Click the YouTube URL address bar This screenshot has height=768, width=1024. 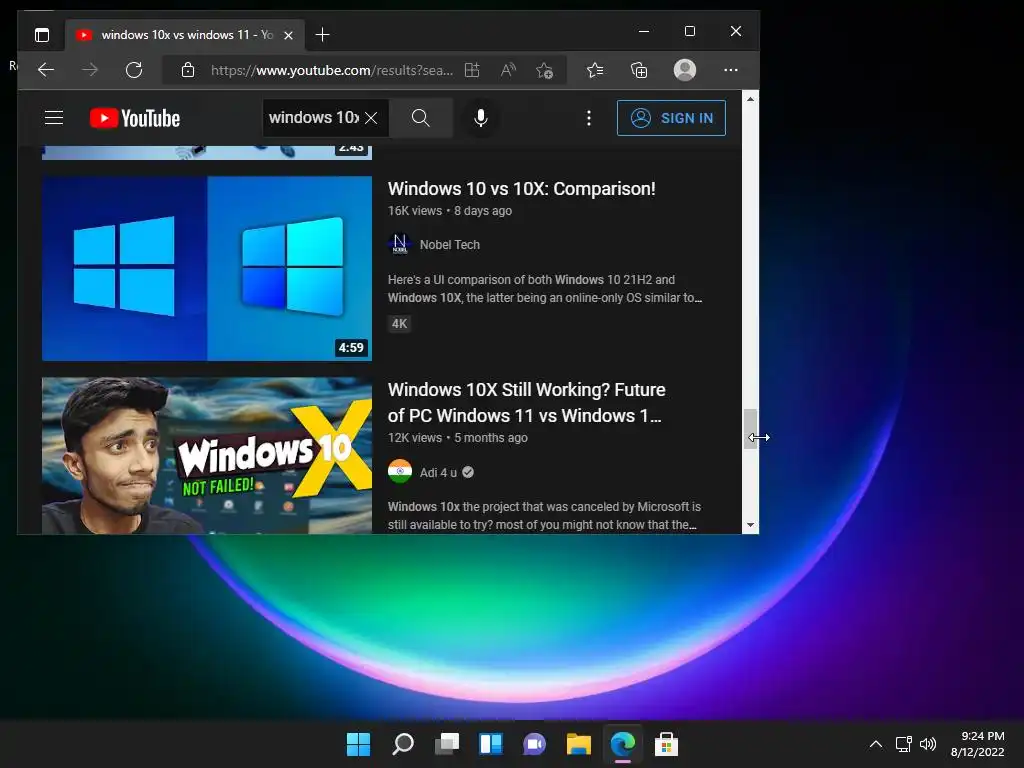pos(331,70)
